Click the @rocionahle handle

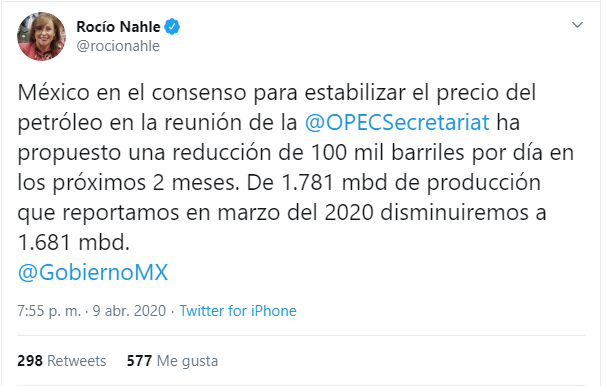click(118, 46)
